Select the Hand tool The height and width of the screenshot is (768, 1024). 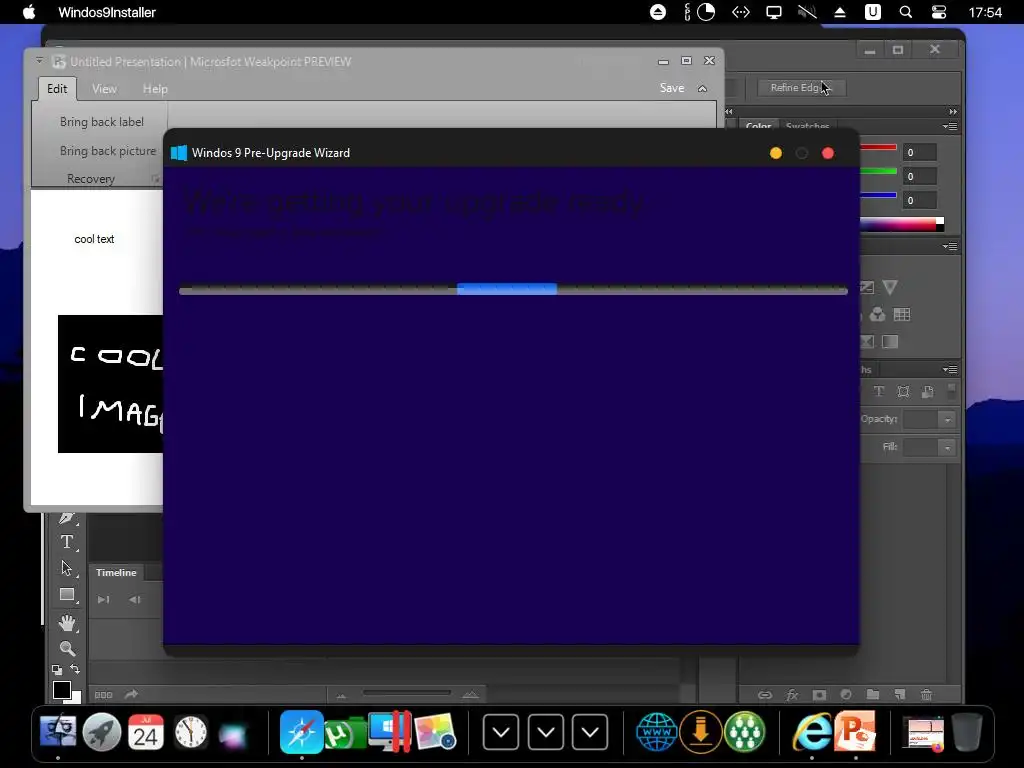pos(67,622)
